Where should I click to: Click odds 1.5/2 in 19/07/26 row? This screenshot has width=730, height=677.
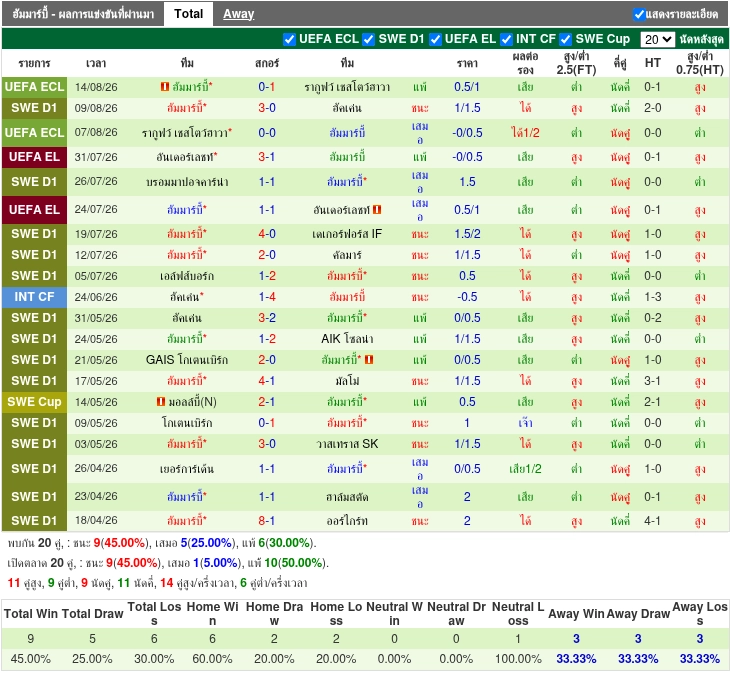coord(467,234)
